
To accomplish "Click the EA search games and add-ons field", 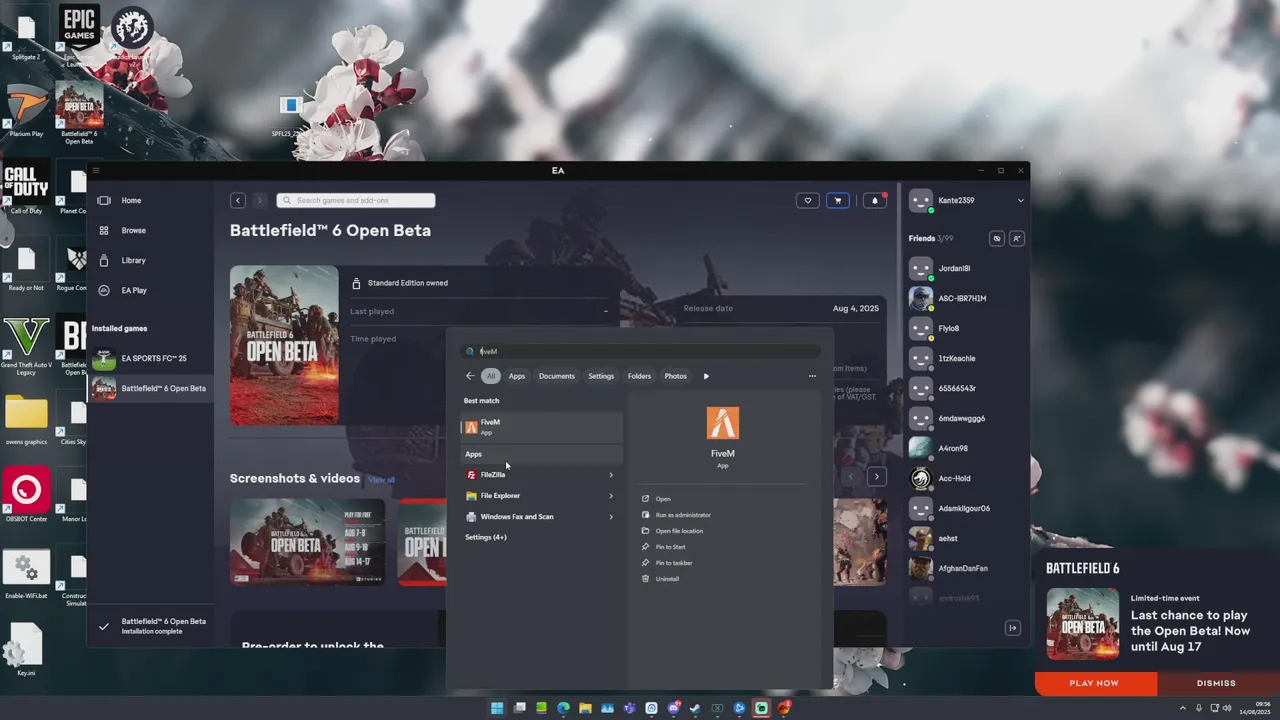I will click(355, 200).
